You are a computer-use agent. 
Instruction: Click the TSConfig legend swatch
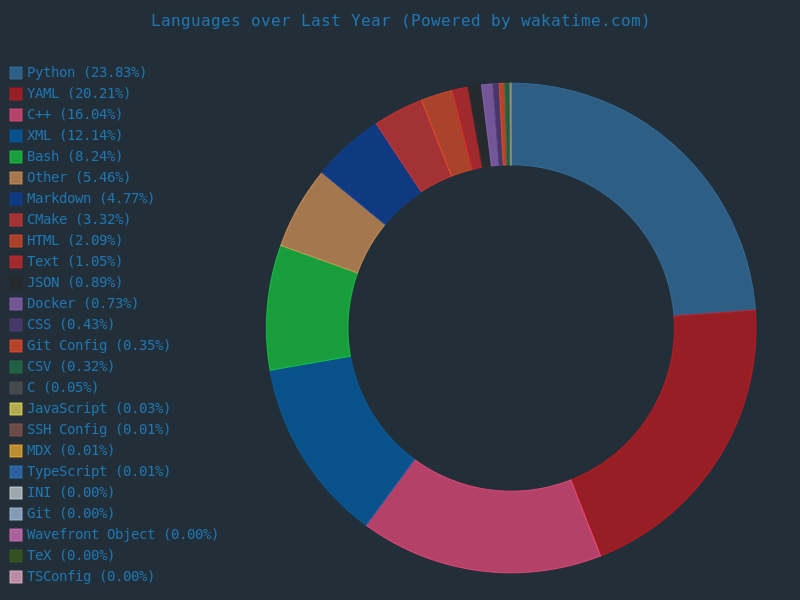click(x=16, y=577)
